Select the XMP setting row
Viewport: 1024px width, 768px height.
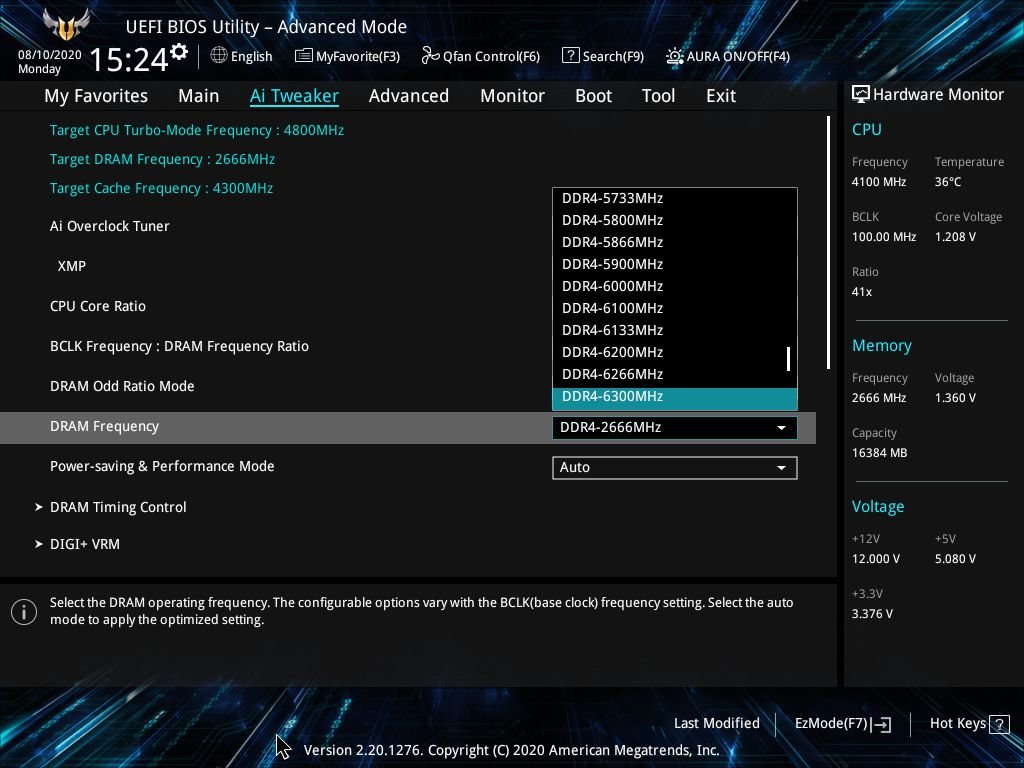point(72,266)
